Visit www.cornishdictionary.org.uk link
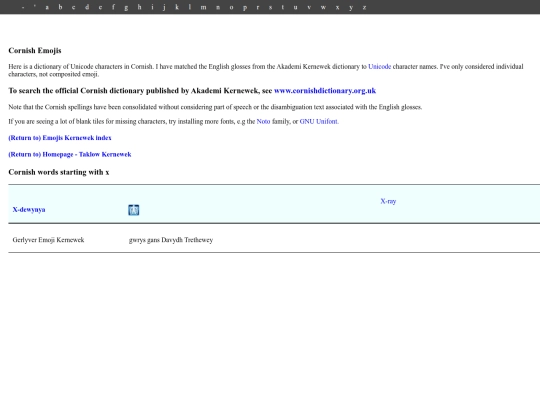This screenshot has height=405, width=540. [325, 91]
